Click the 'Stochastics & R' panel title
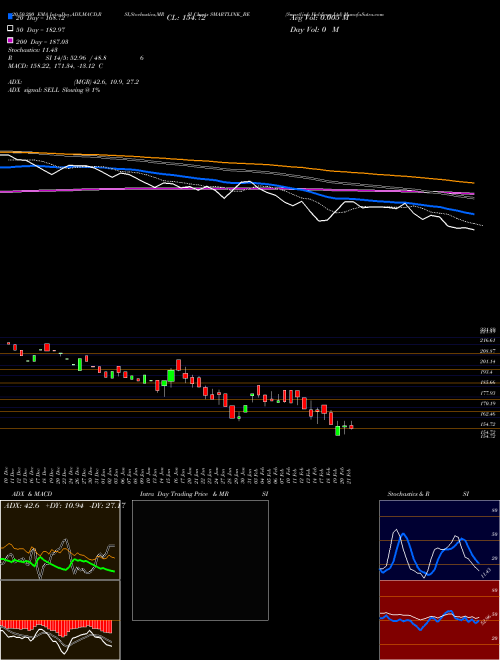 [x=408, y=494]
